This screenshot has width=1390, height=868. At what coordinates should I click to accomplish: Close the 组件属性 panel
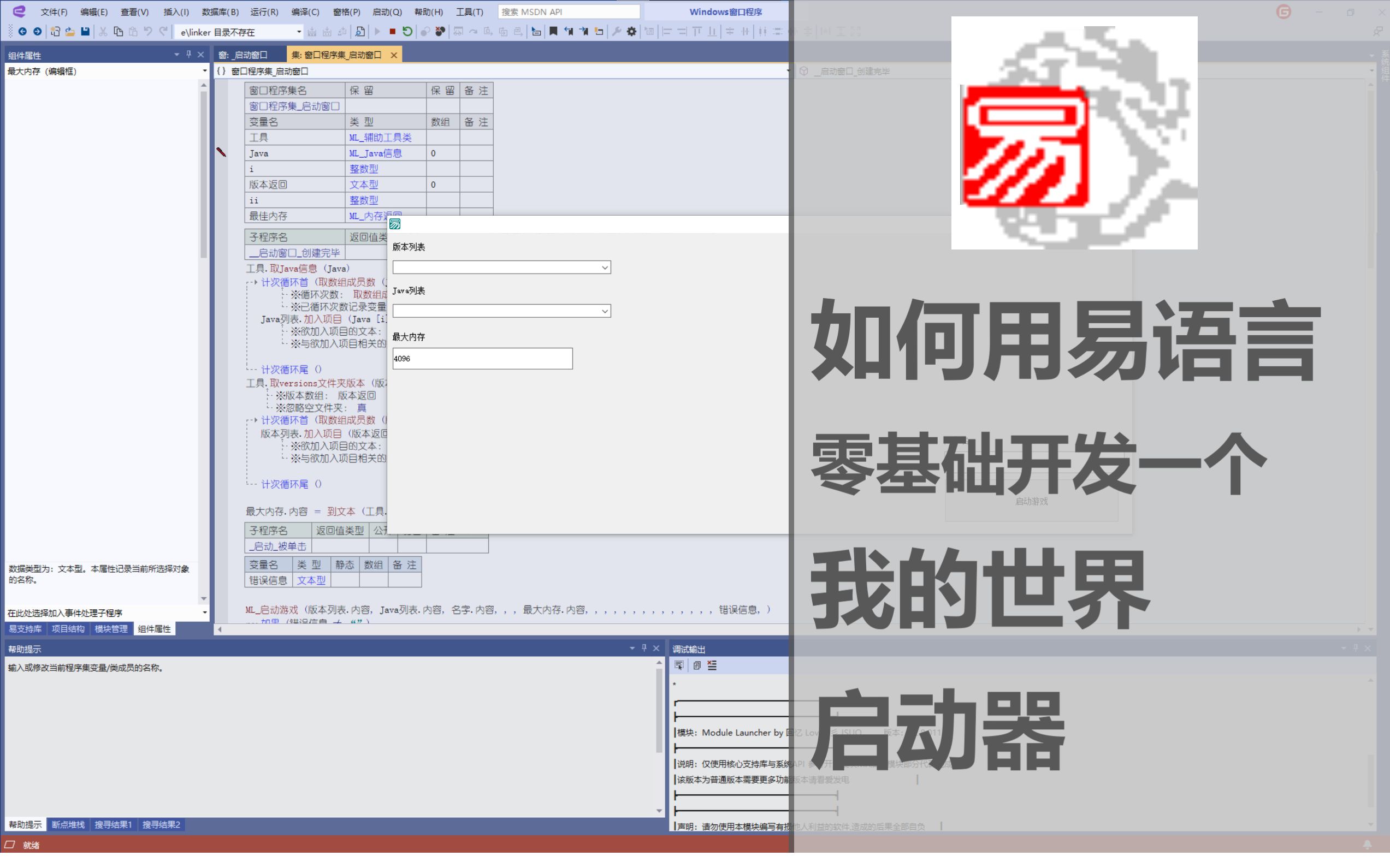point(200,55)
